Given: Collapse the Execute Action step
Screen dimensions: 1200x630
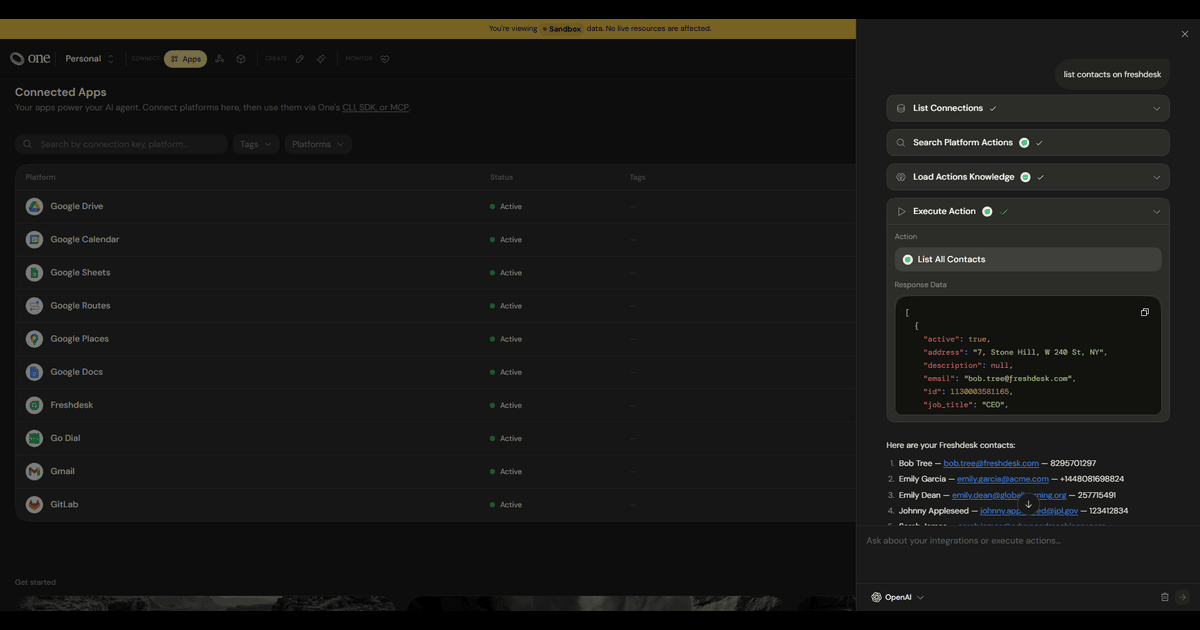Looking at the screenshot, I should point(1028,211).
